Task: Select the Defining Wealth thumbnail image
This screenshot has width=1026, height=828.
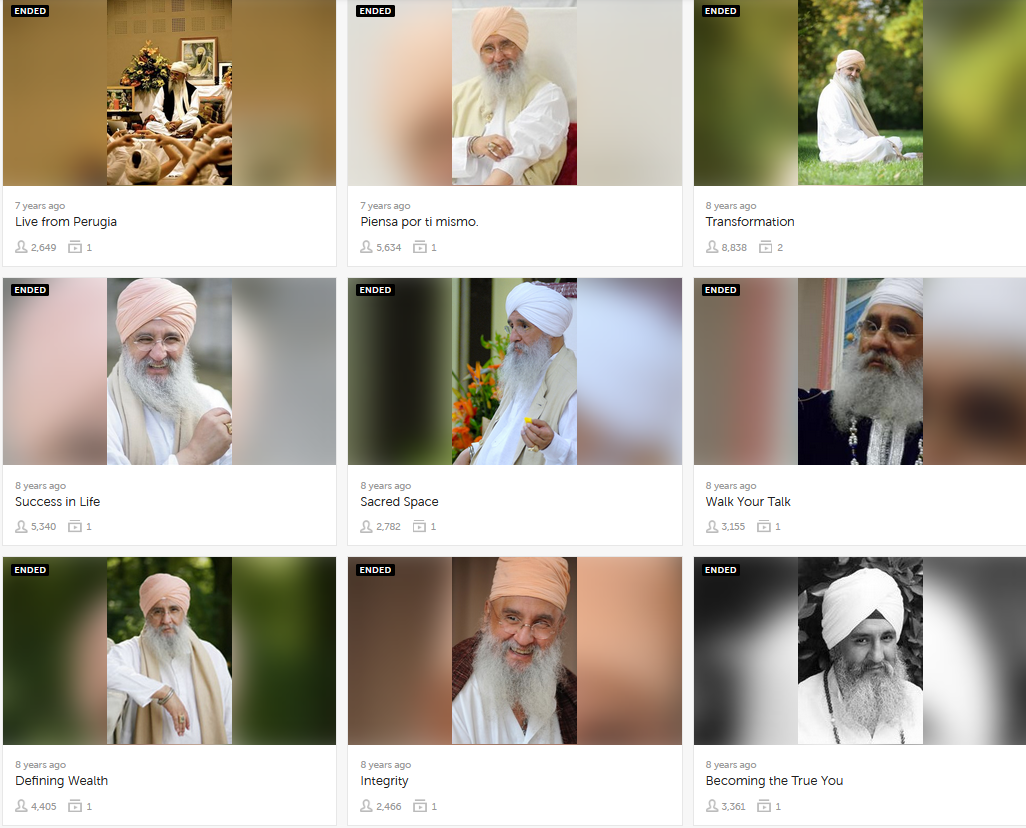Action: pyautogui.click(x=169, y=651)
